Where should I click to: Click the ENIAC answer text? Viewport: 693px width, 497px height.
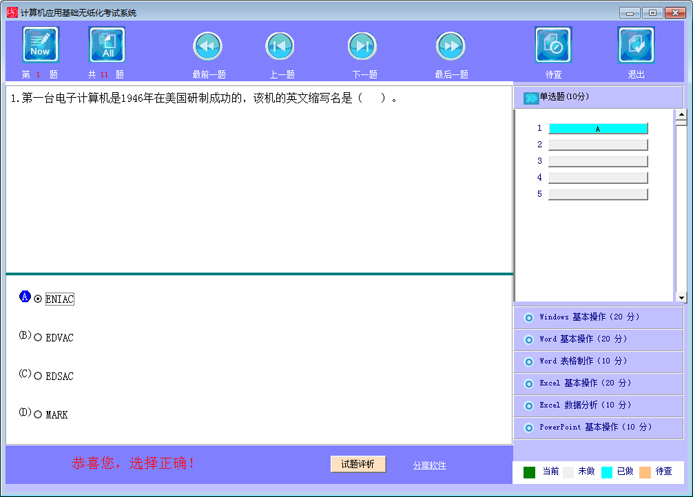pos(60,299)
